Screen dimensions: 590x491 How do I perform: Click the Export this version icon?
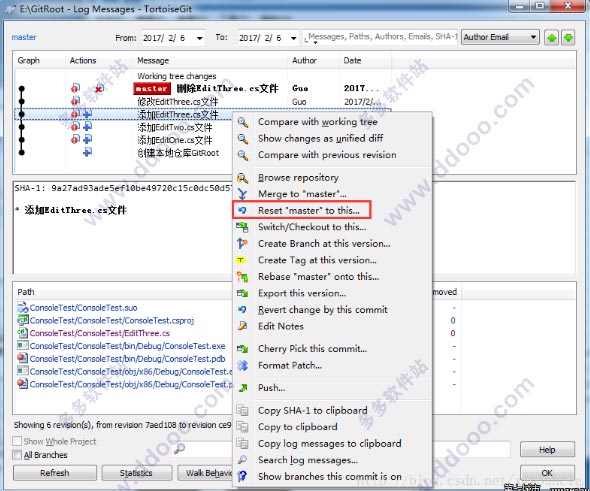pos(243,293)
